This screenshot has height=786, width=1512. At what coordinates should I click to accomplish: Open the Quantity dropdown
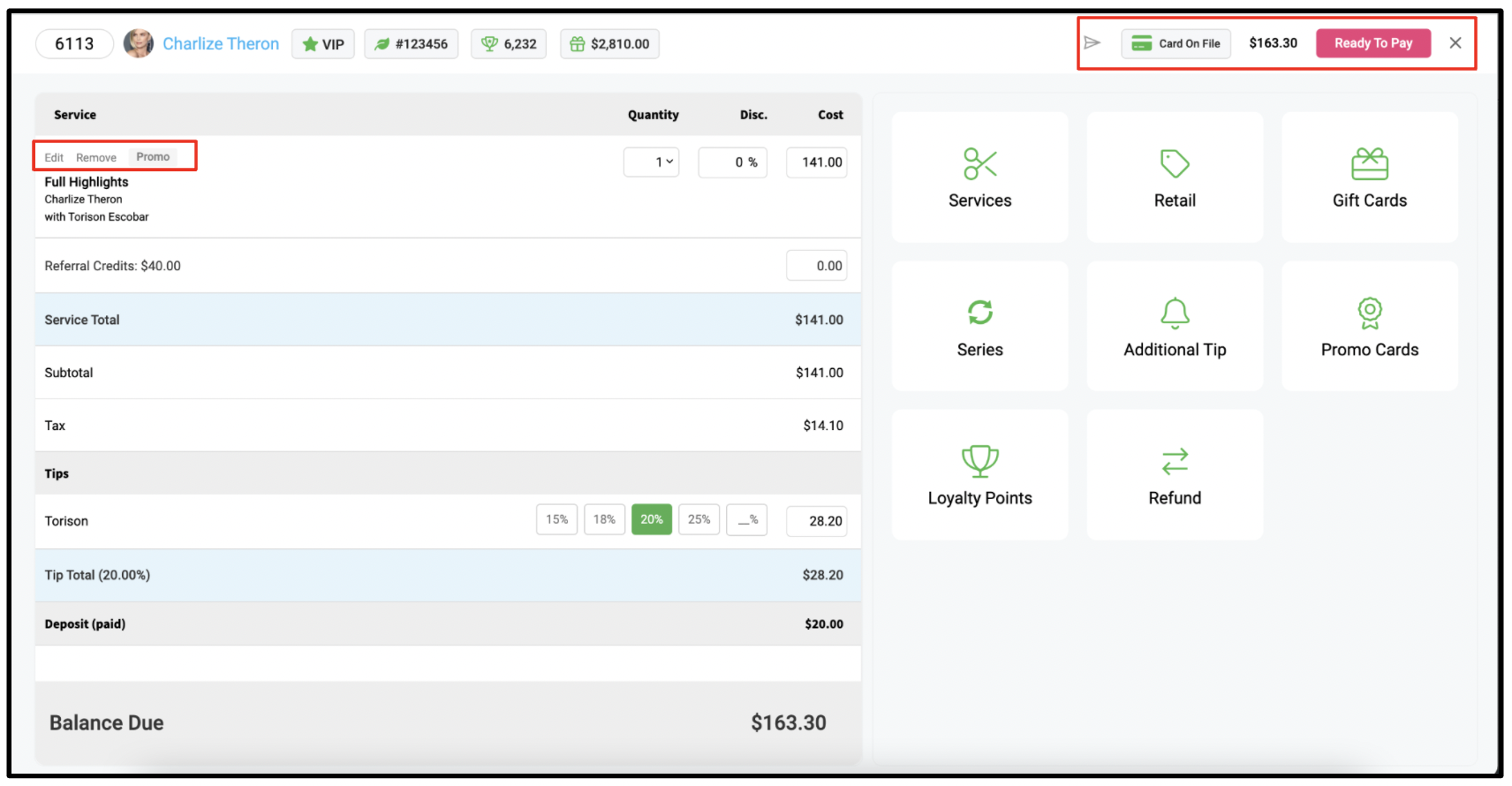point(652,162)
